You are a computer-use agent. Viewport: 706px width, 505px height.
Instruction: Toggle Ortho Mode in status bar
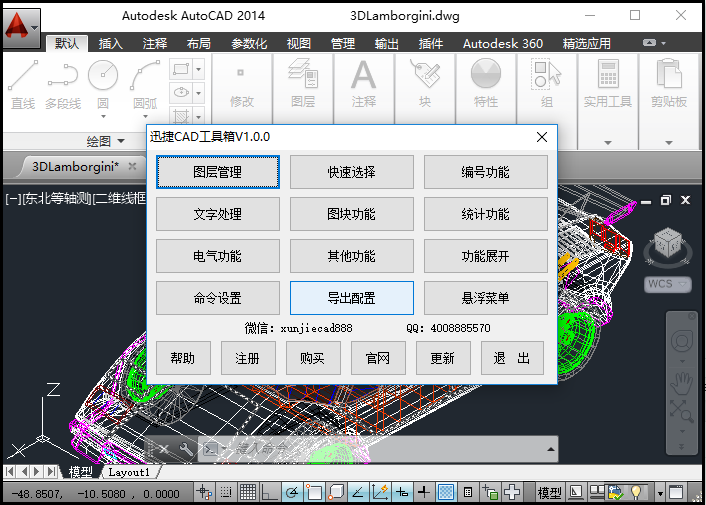click(x=269, y=492)
